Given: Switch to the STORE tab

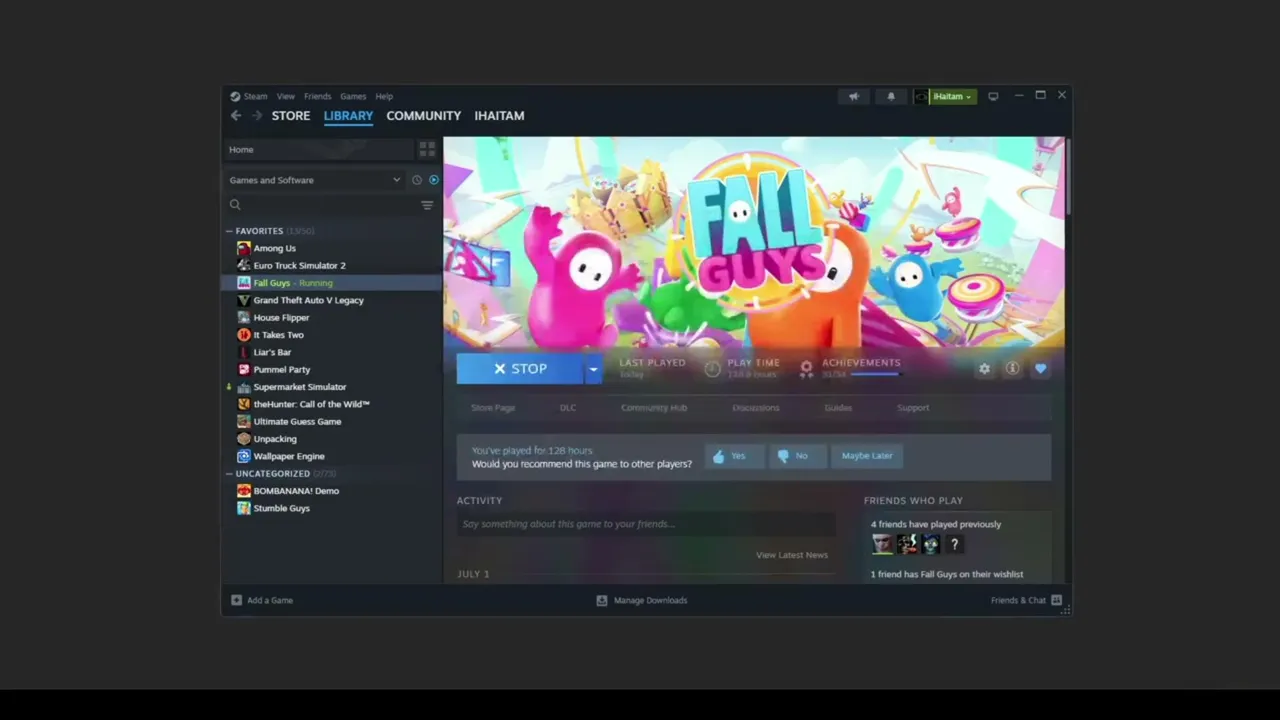Looking at the screenshot, I should (x=291, y=116).
